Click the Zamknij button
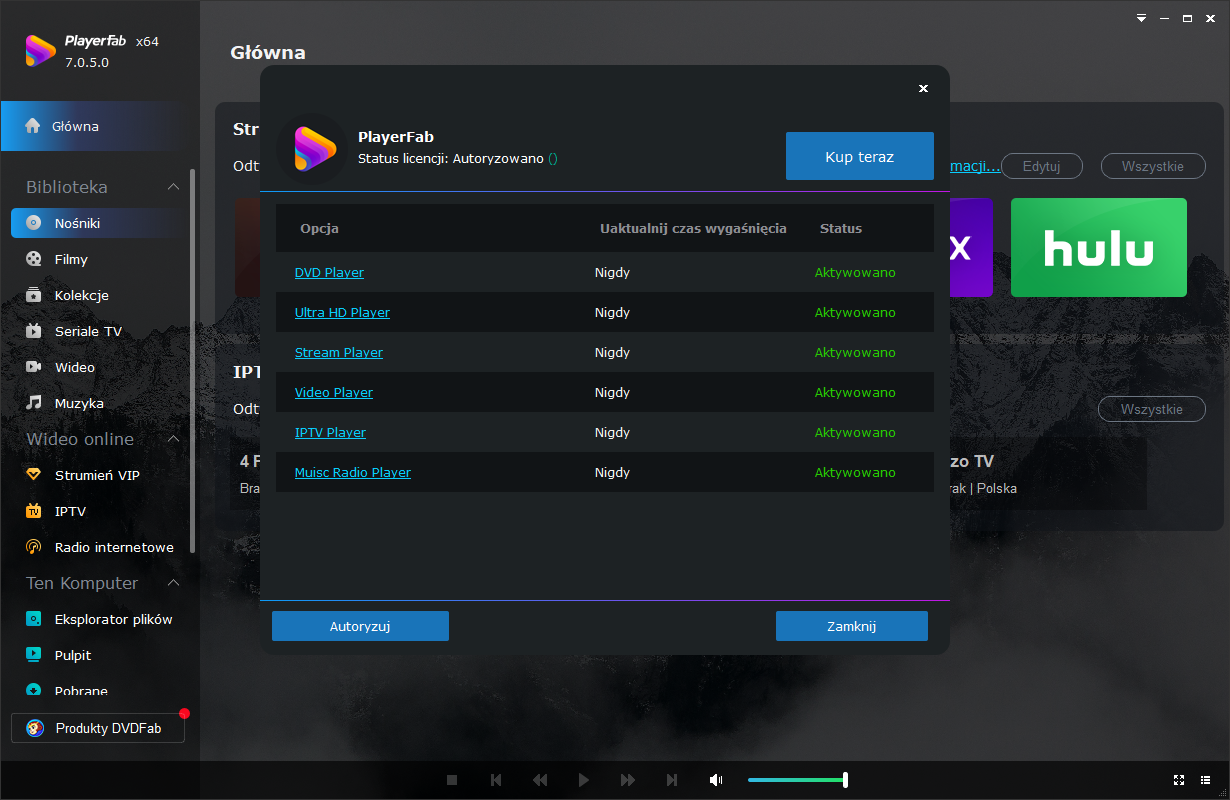Viewport: 1230px width, 800px height. (x=852, y=626)
